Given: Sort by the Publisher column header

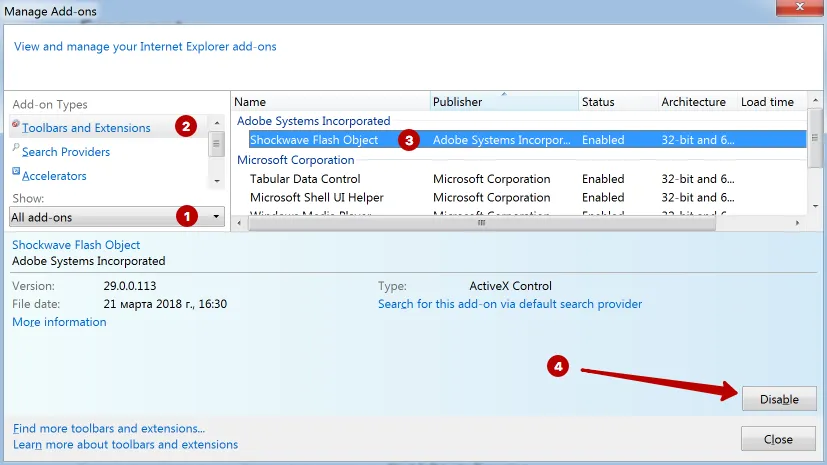Looking at the screenshot, I should tap(504, 102).
